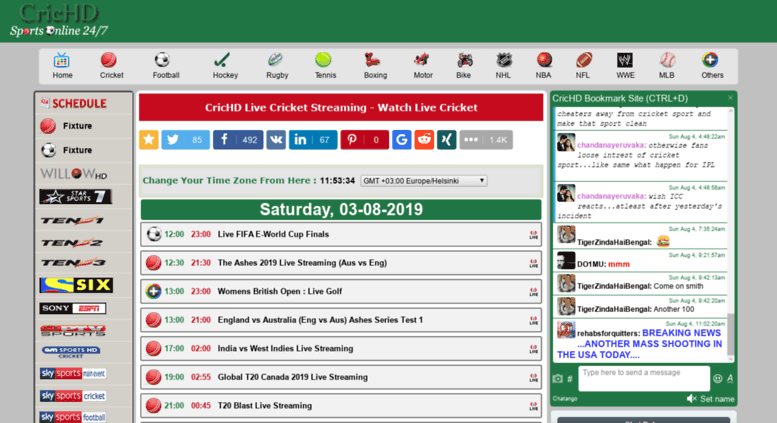Share on LinkedIn with 67 count
Screen dimensions: 777x423
coord(313,140)
